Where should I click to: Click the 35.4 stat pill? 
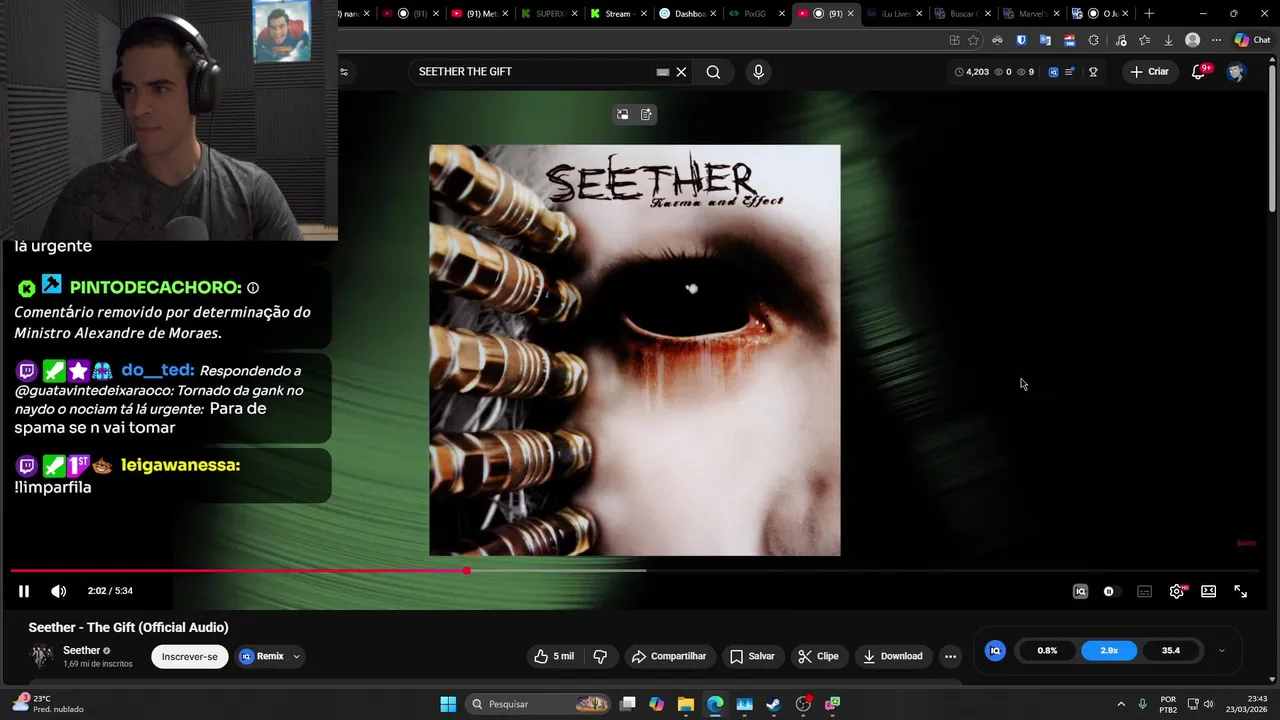point(1171,650)
